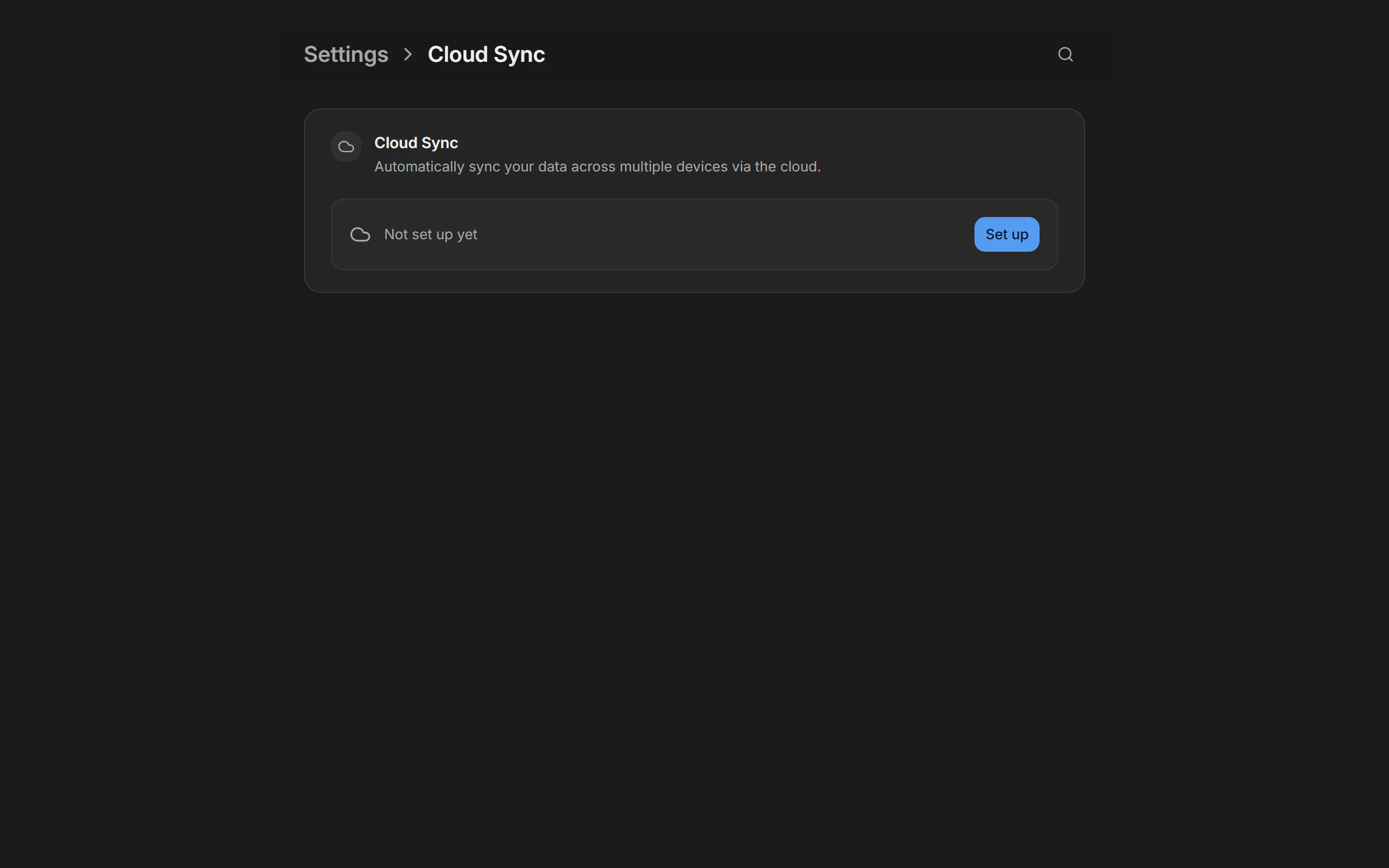This screenshot has width=1389, height=868.
Task: Click the cloud icon beside Cloud Sync heading
Action: (x=346, y=146)
